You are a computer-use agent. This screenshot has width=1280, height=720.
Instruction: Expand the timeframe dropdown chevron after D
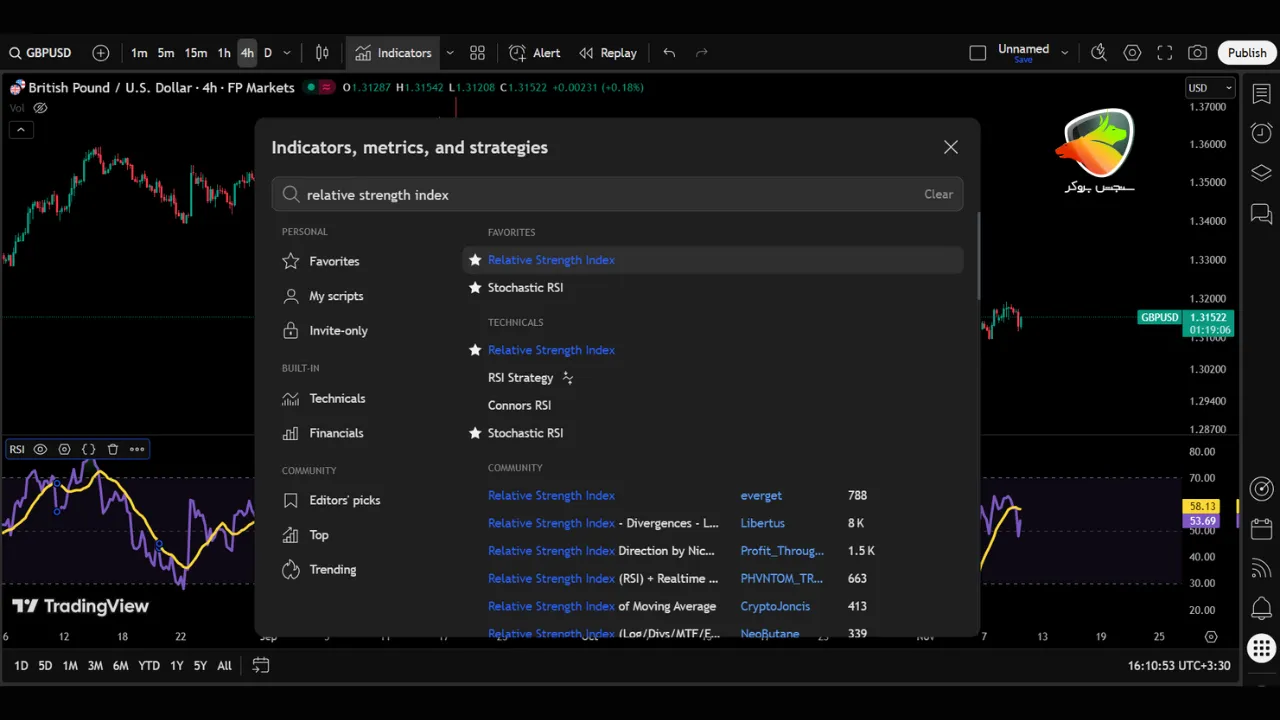click(x=287, y=53)
